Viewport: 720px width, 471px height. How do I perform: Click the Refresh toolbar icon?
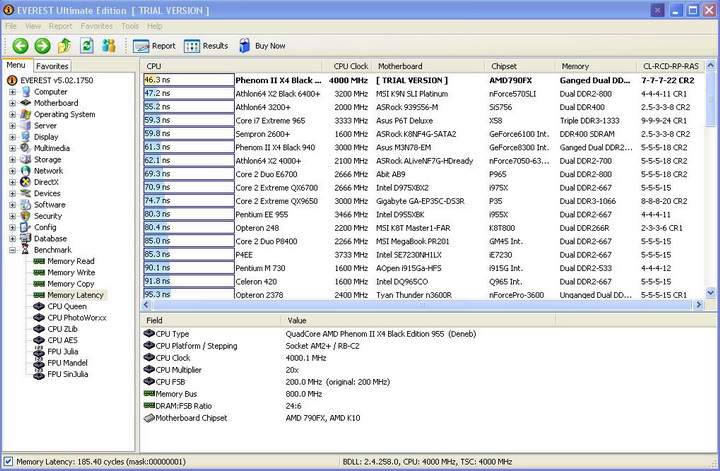[87, 46]
